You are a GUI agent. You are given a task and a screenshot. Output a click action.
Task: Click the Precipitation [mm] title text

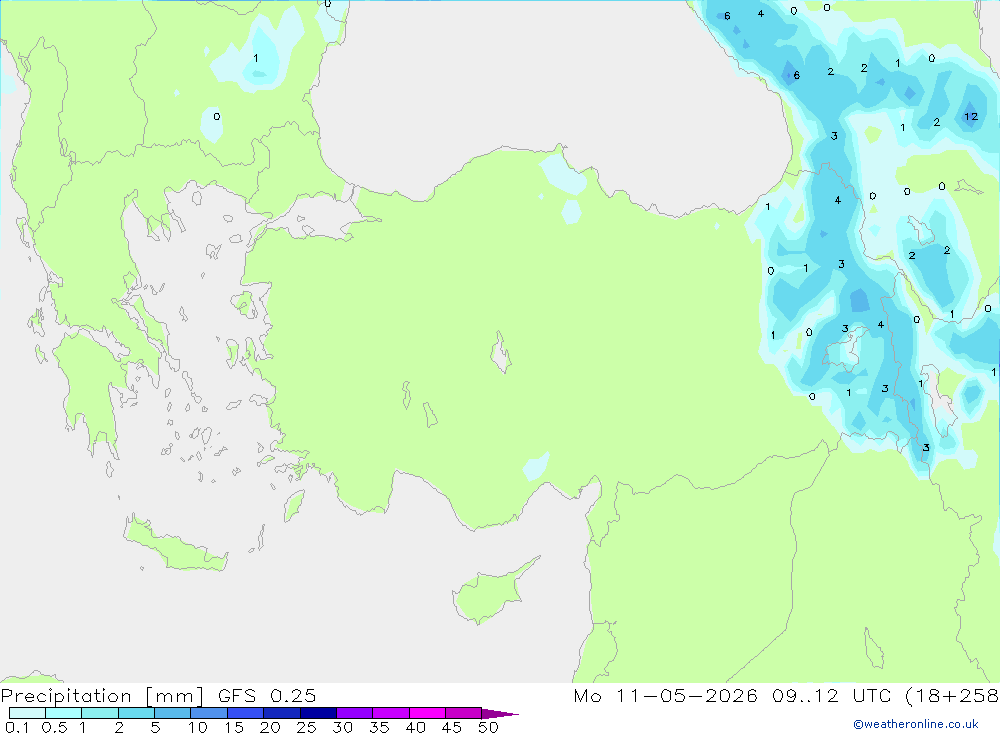pyautogui.click(x=102, y=696)
